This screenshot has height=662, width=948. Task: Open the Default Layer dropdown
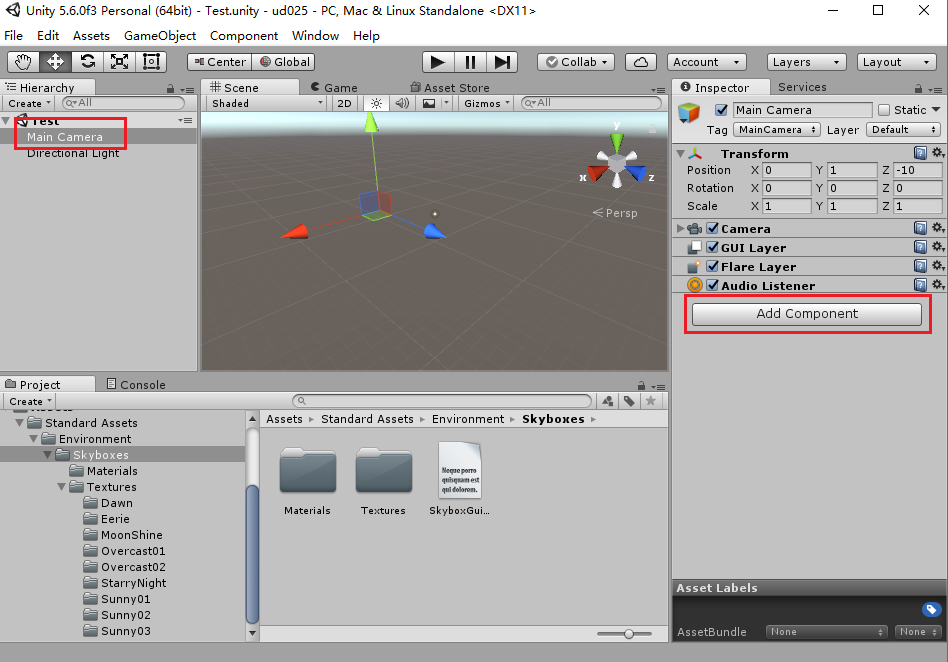click(x=904, y=129)
